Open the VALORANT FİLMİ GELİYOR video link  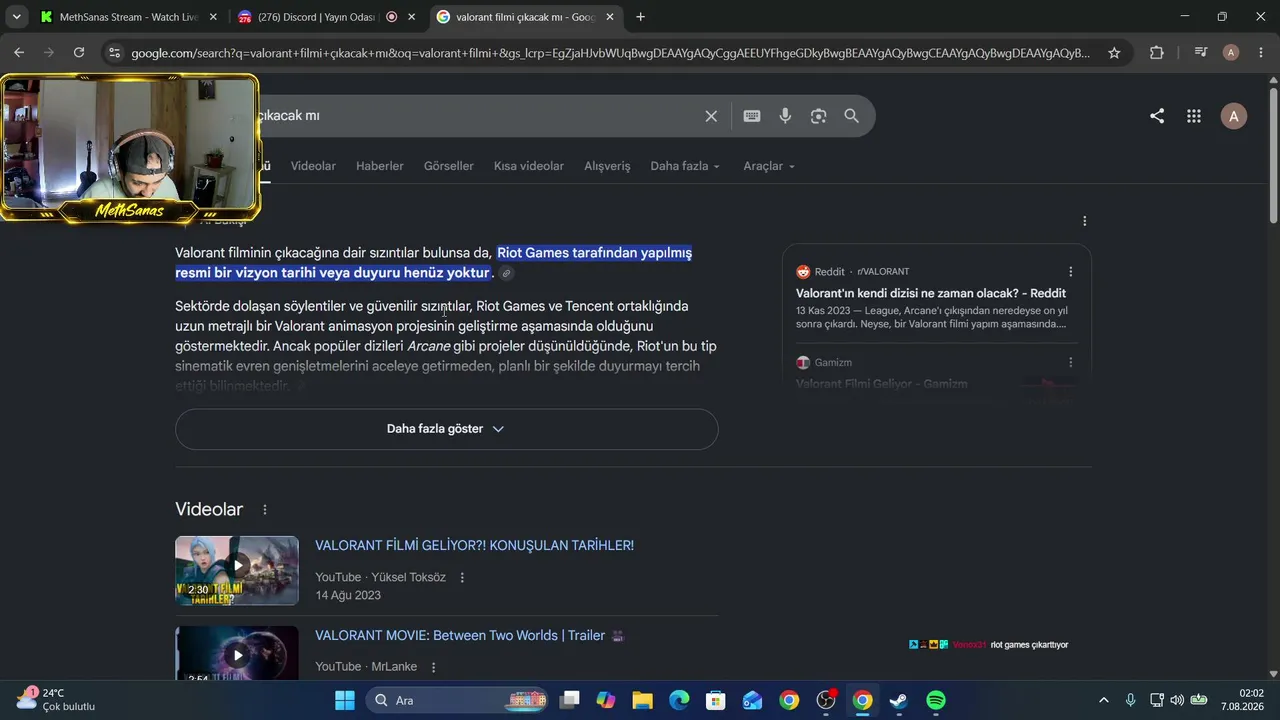(x=475, y=546)
